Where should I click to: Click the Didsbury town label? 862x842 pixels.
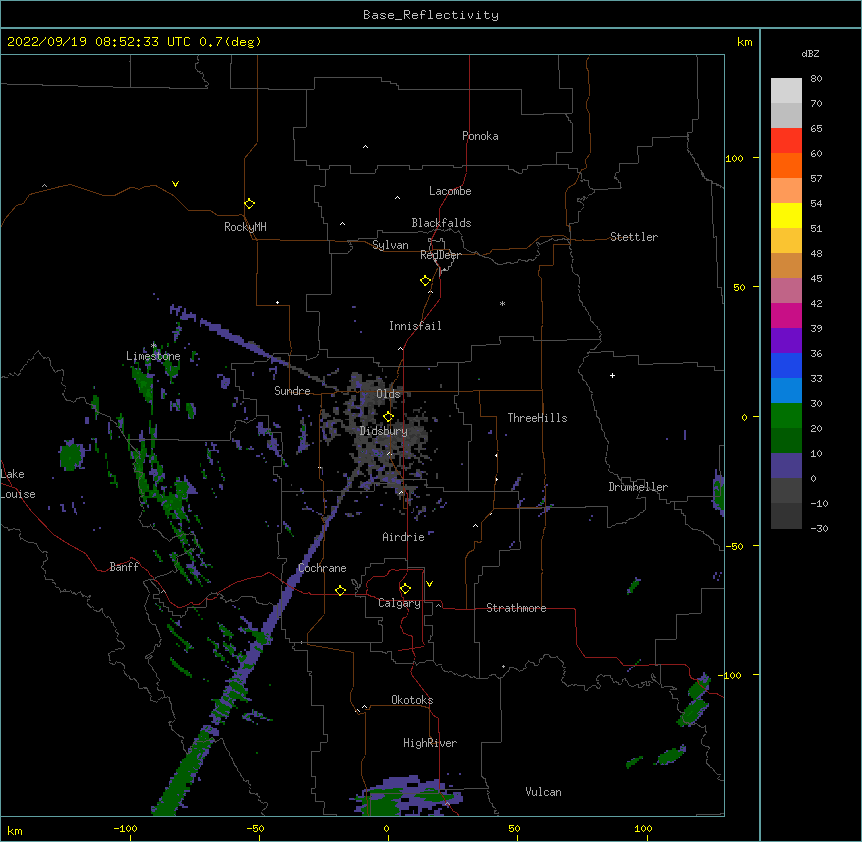384,431
